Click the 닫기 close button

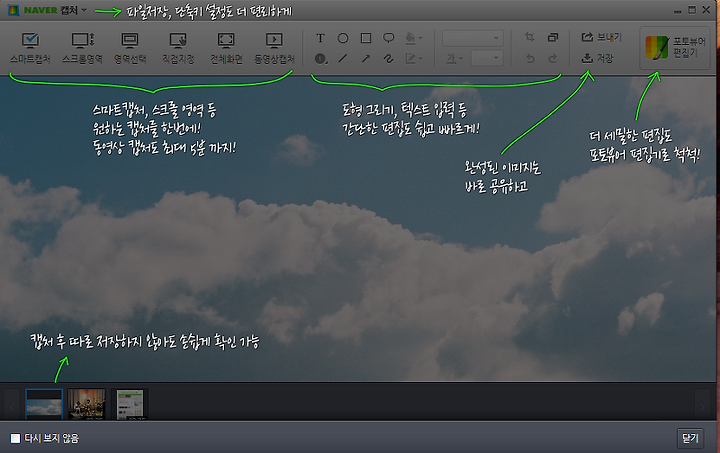pos(690,439)
